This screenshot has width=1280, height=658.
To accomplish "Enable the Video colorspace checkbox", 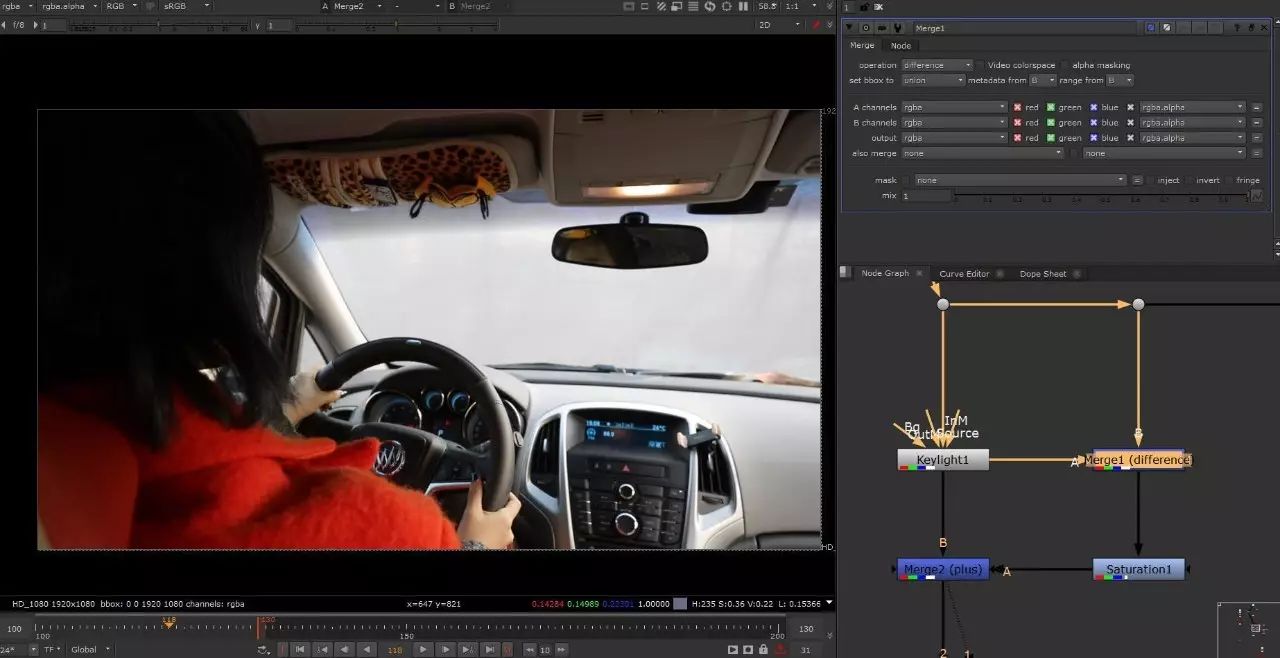I will [x=980, y=65].
